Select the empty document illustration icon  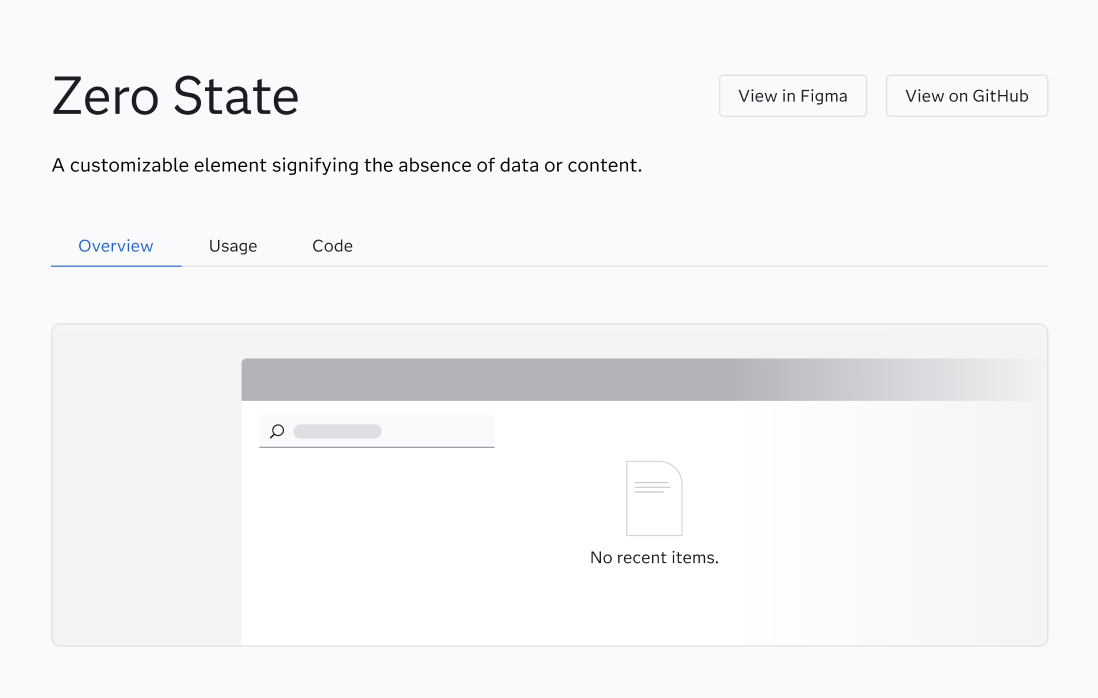tap(654, 498)
